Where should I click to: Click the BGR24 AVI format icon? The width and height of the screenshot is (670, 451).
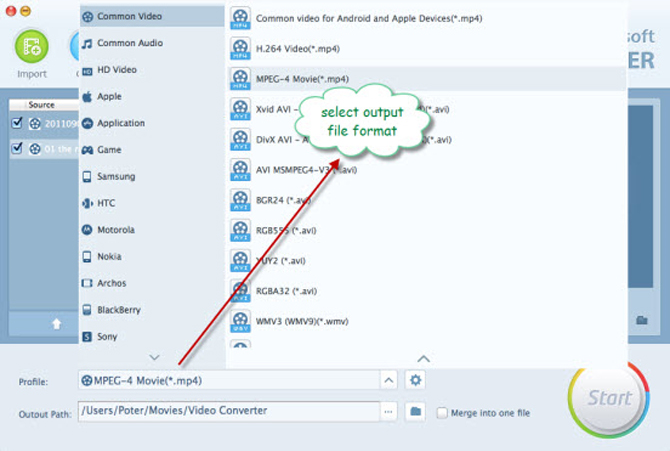point(241,199)
